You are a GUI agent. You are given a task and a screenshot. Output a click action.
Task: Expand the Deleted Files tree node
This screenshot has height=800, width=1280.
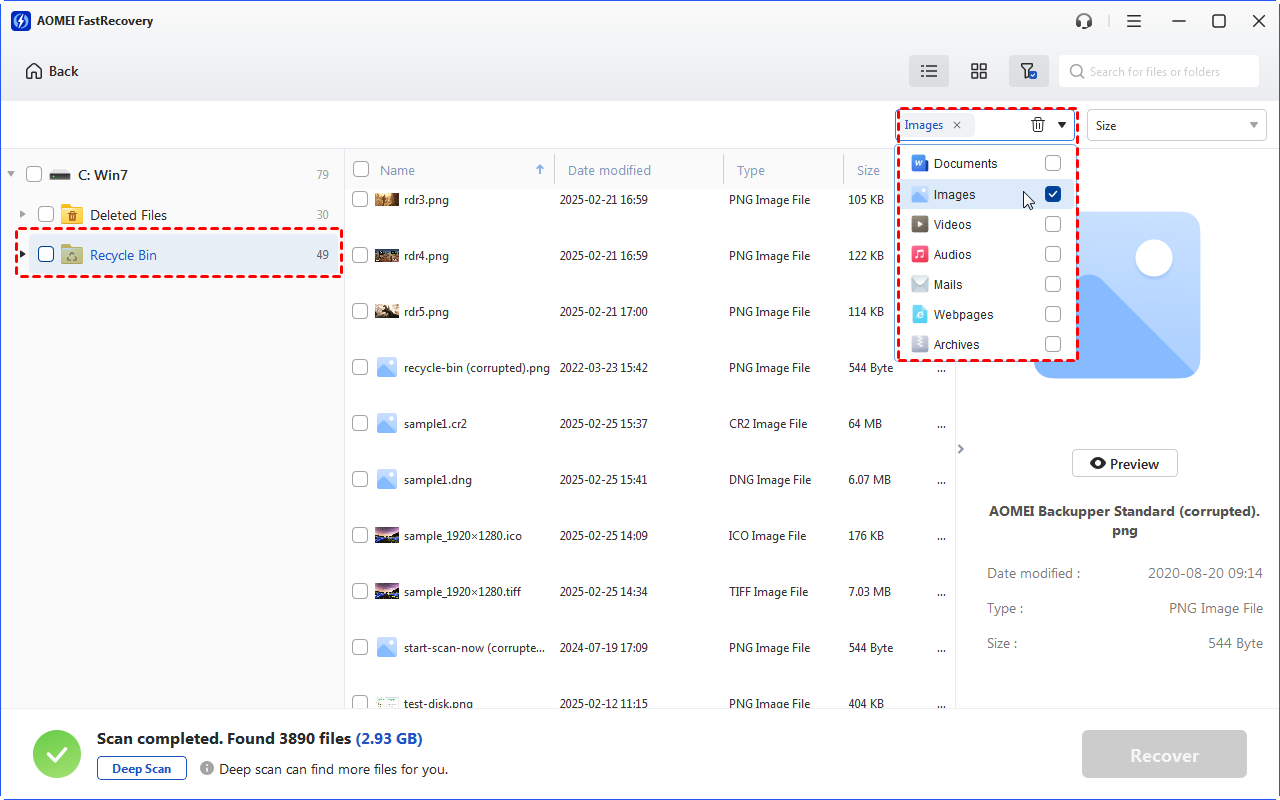23,215
